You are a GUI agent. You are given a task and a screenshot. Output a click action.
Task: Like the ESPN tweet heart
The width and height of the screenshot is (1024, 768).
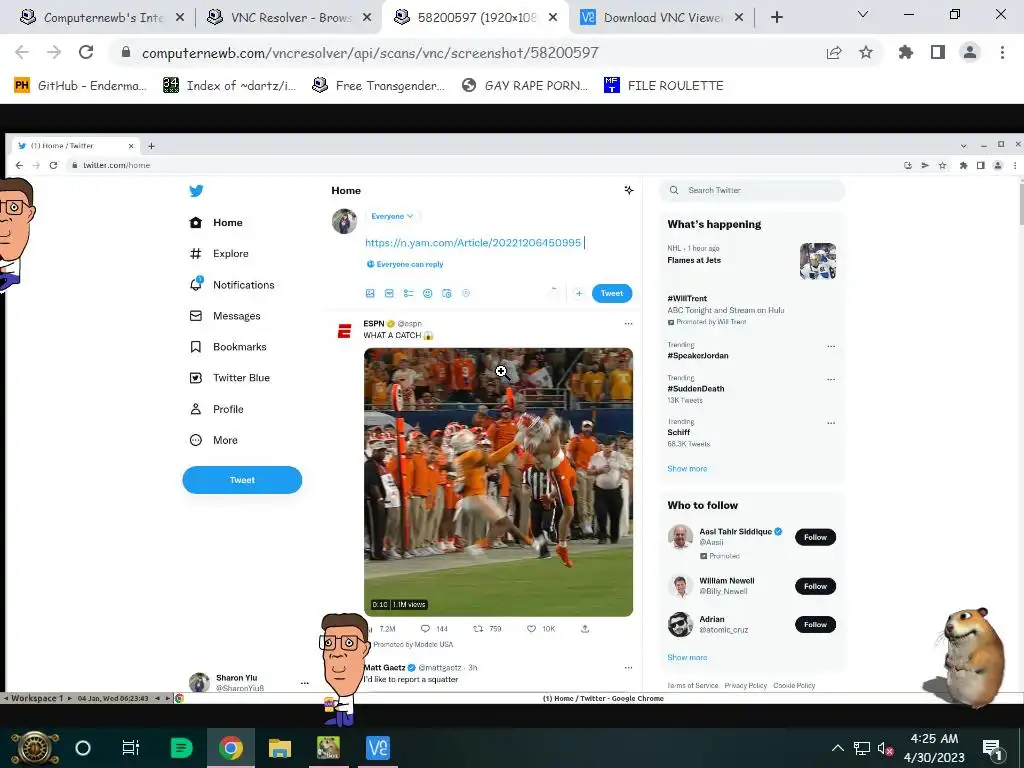point(532,629)
